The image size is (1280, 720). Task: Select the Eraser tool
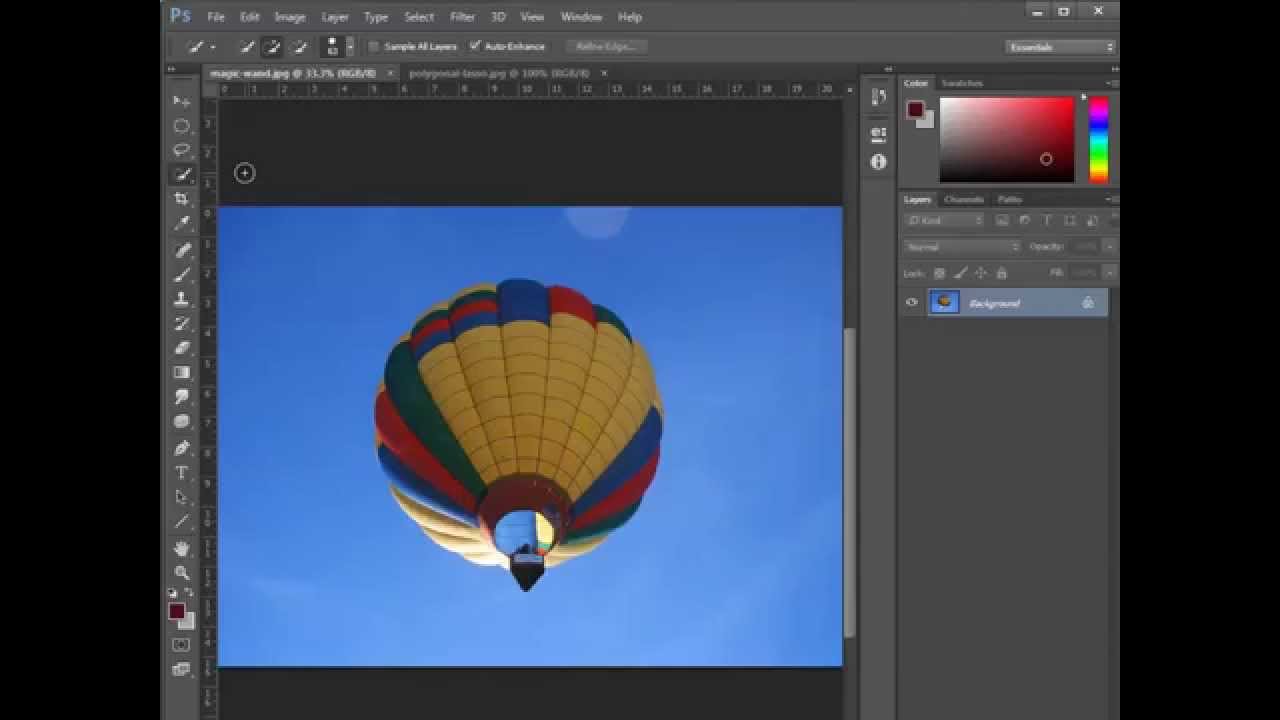pos(181,348)
